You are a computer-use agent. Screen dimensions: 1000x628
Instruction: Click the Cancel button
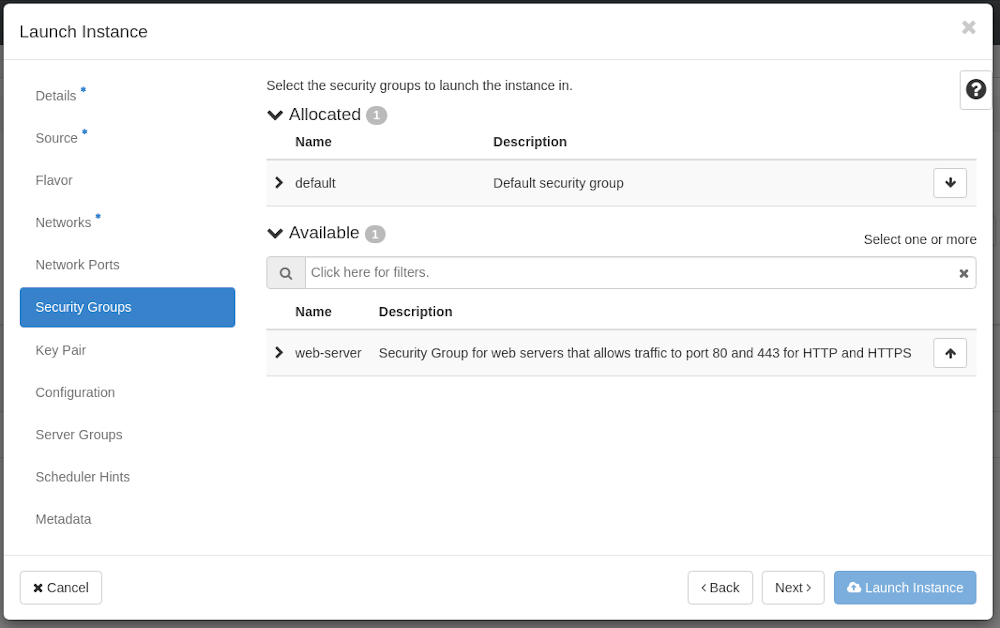61,588
